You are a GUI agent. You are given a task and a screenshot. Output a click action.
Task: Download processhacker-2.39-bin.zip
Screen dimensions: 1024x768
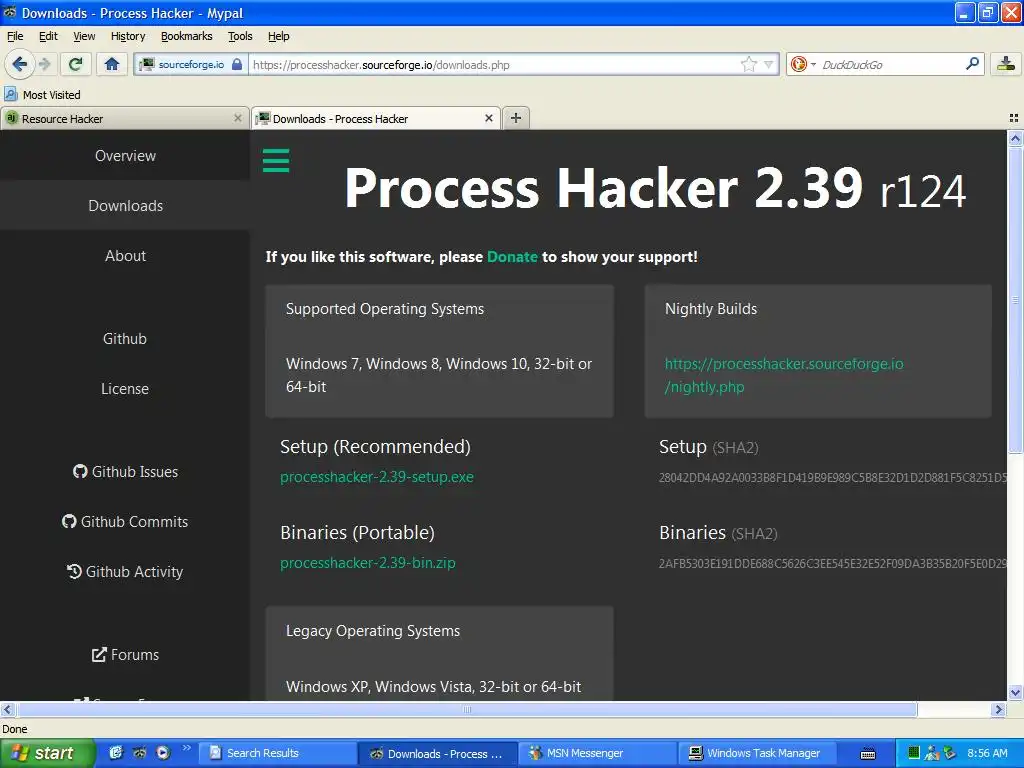(x=368, y=562)
